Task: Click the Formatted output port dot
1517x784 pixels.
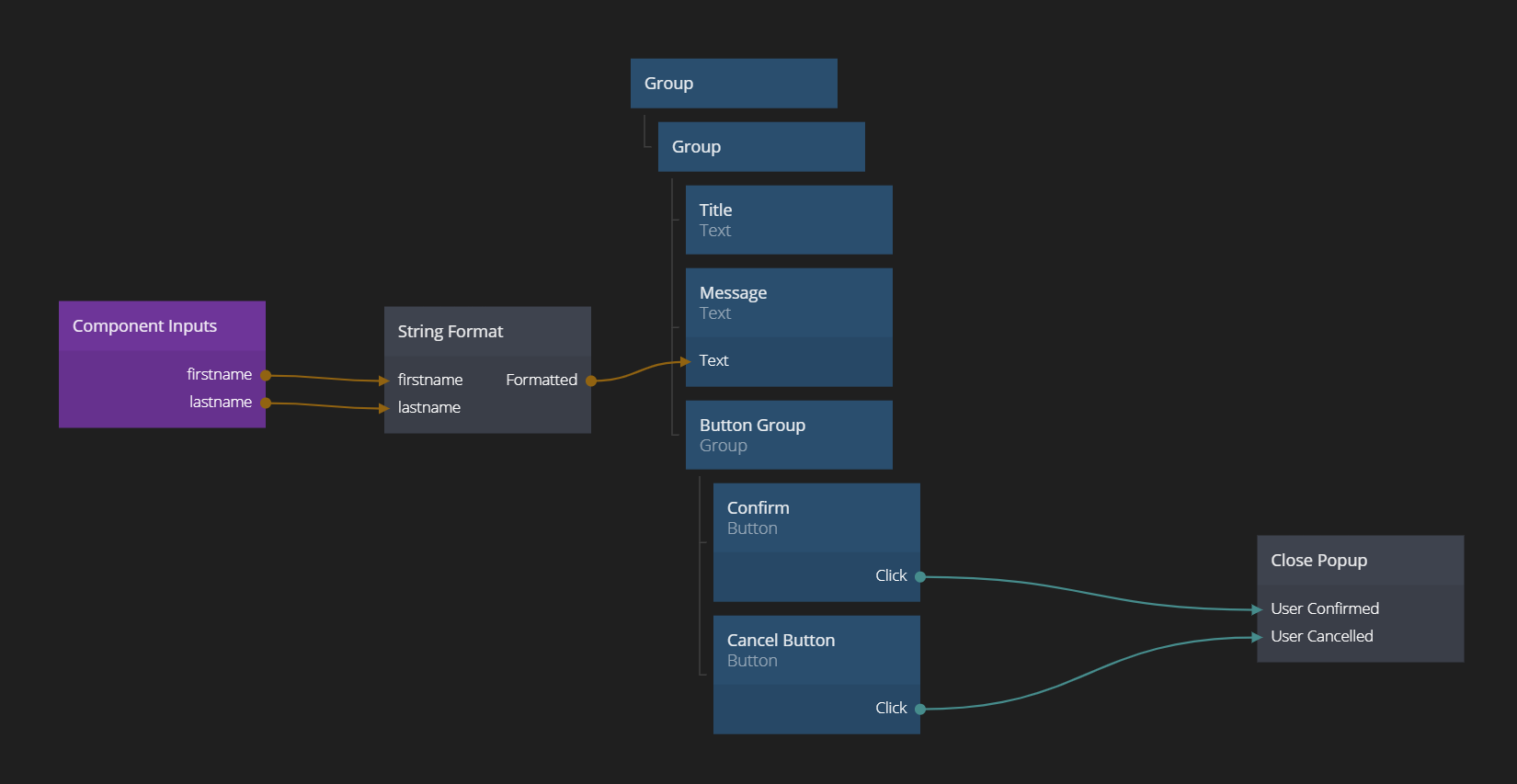Action: [591, 381]
